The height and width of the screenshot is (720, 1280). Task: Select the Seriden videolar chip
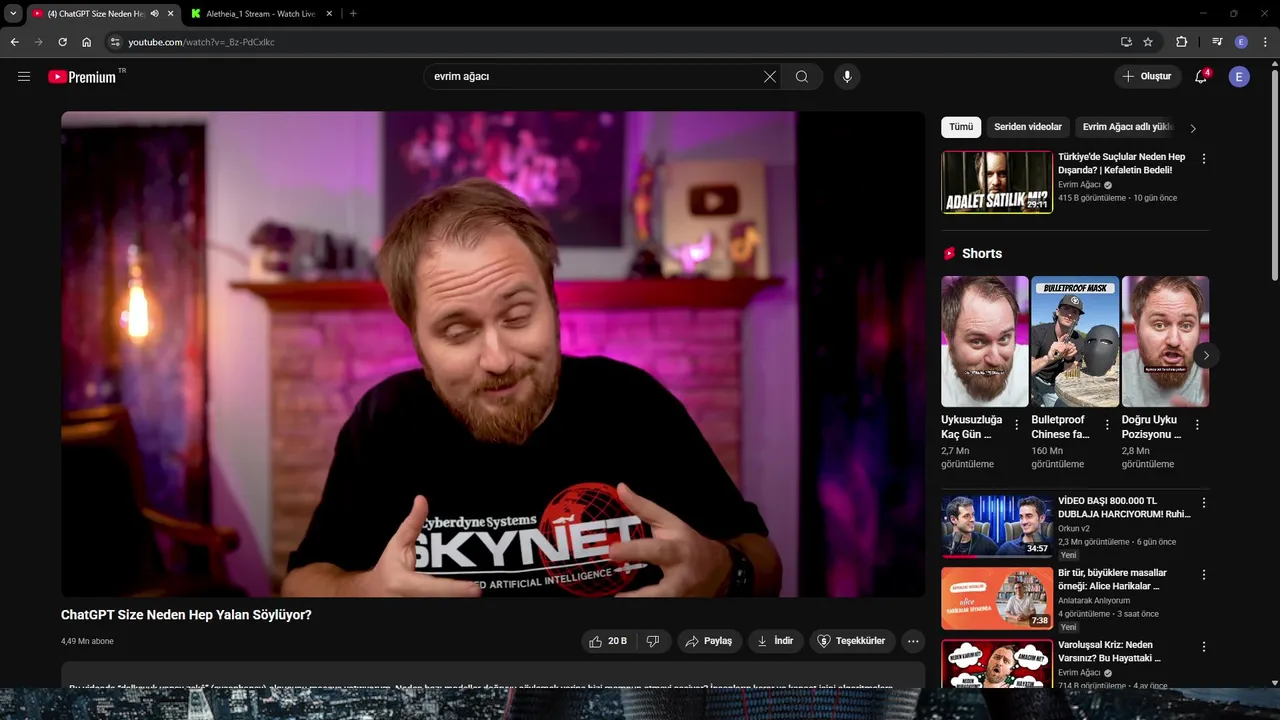click(x=1028, y=127)
